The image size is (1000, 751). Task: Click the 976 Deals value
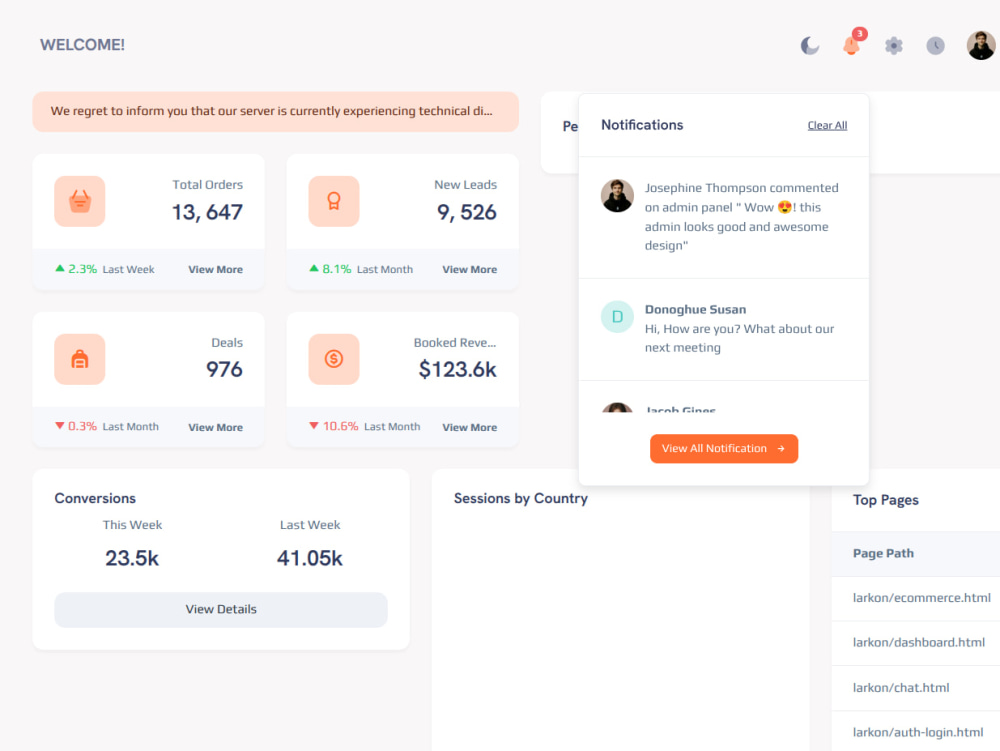(x=224, y=369)
